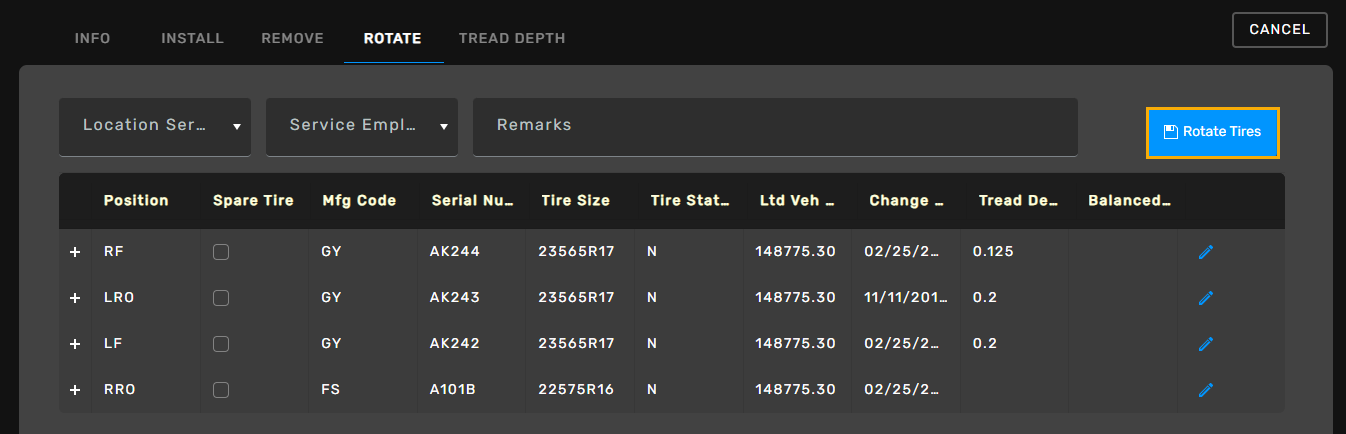Click the edit pencil for RF tire
The height and width of the screenshot is (434, 1346).
click(1205, 252)
